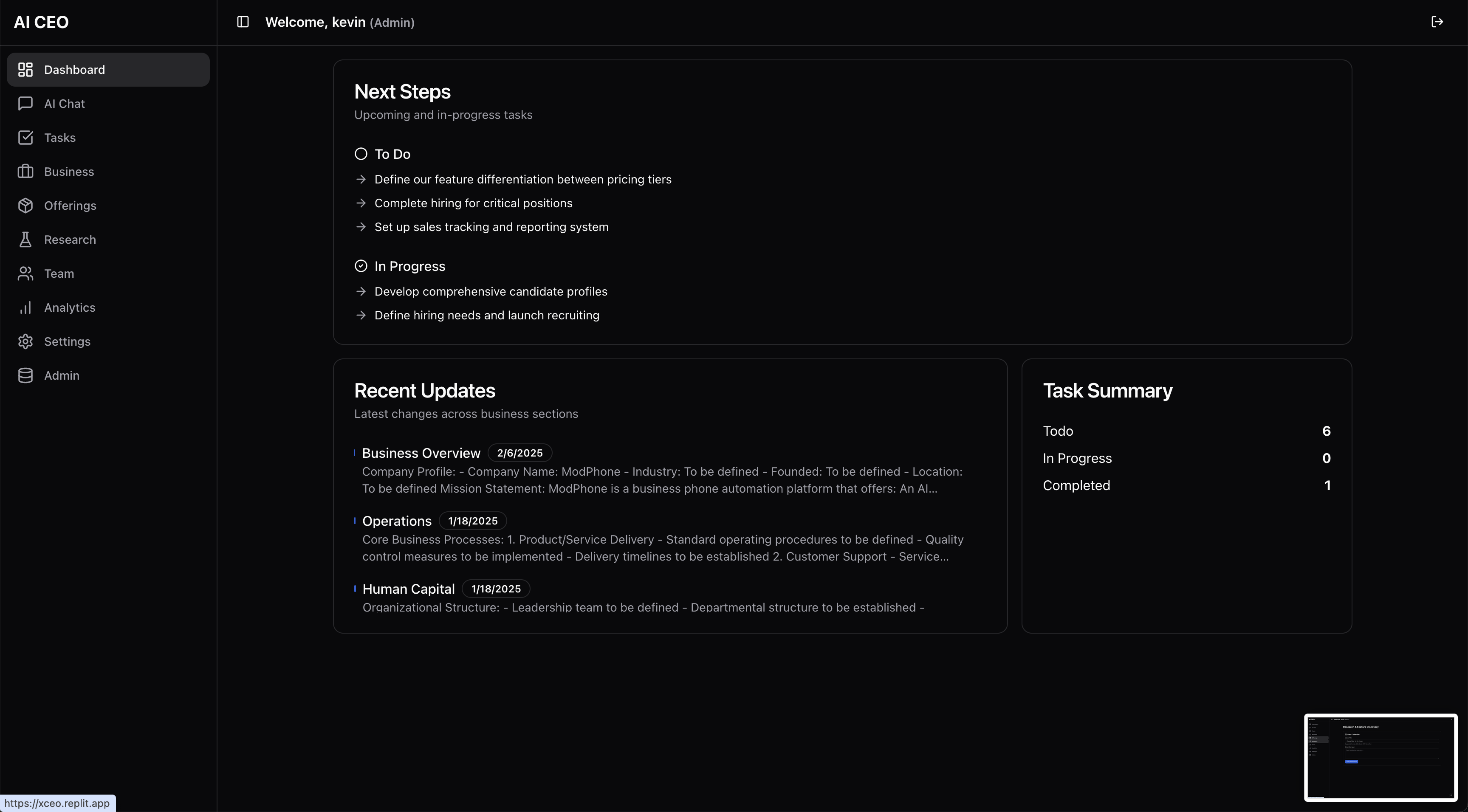Click arrow next to Develop comprehensive candidate profiles

[x=361, y=292]
